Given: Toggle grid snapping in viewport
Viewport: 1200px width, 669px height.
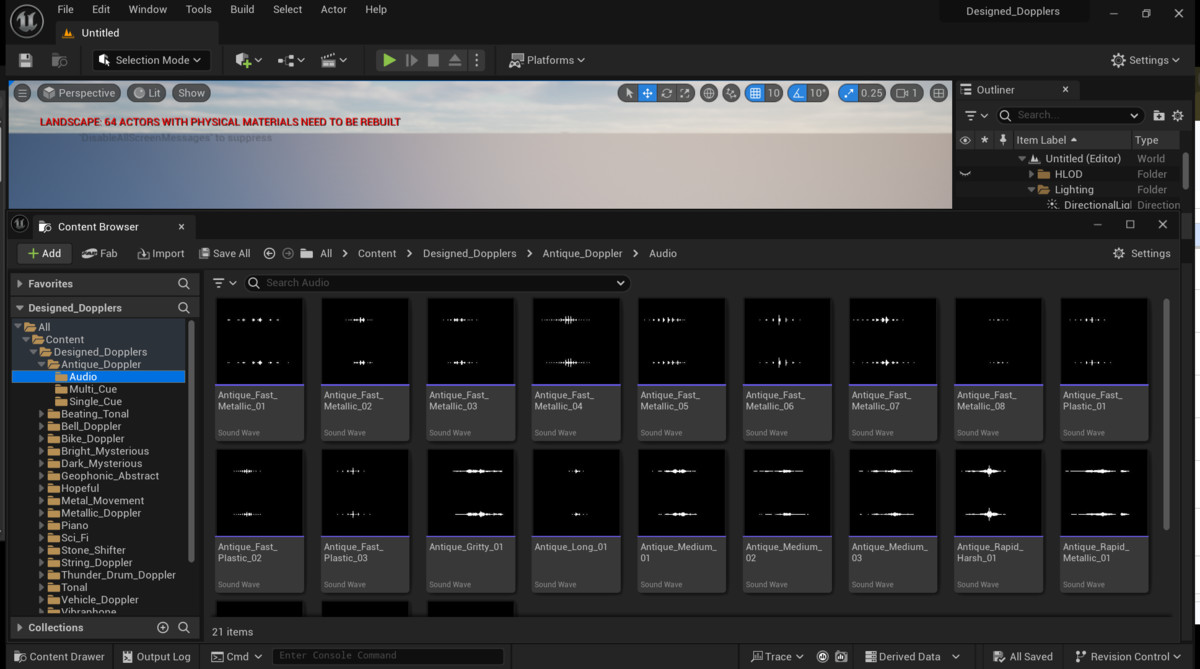Looking at the screenshot, I should [x=755, y=93].
